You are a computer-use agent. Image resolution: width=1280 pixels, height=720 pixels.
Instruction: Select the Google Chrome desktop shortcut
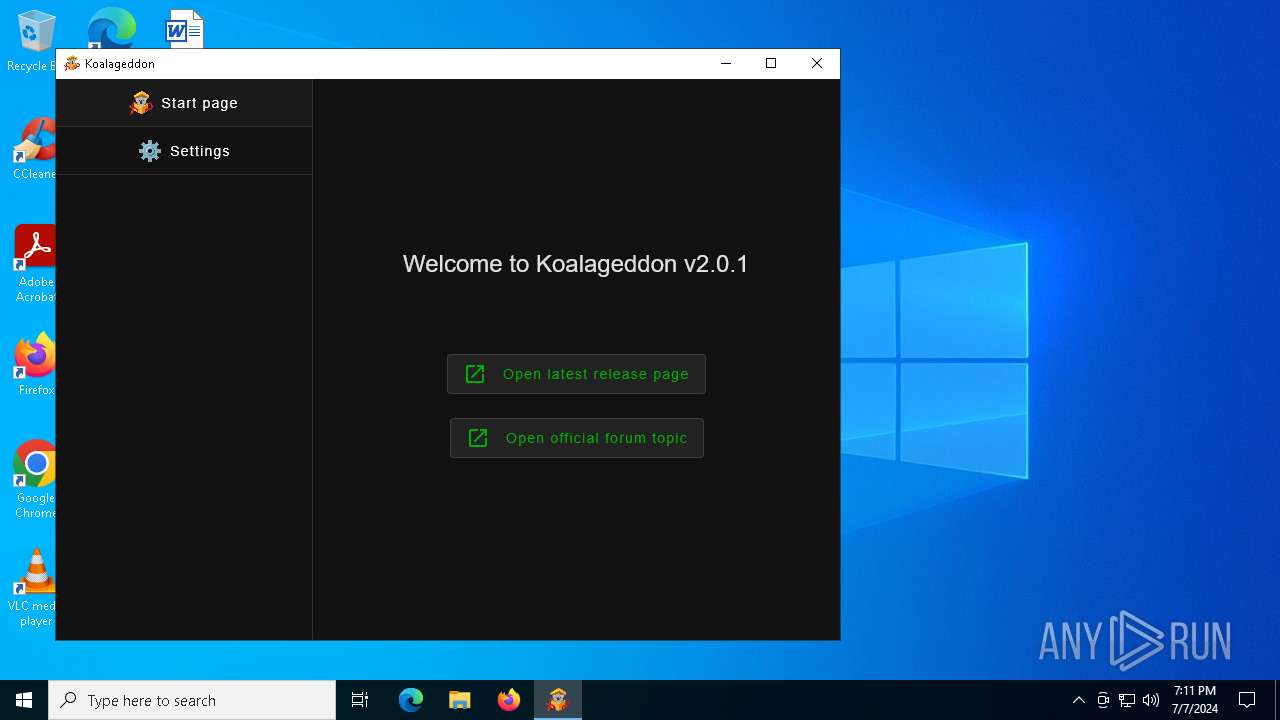(x=35, y=479)
